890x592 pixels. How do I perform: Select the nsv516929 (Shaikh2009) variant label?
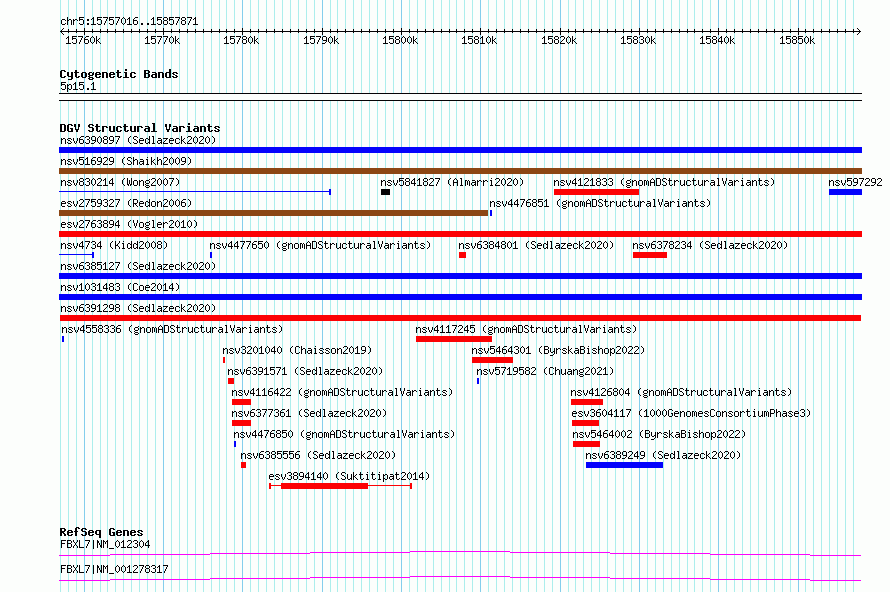(x=126, y=161)
